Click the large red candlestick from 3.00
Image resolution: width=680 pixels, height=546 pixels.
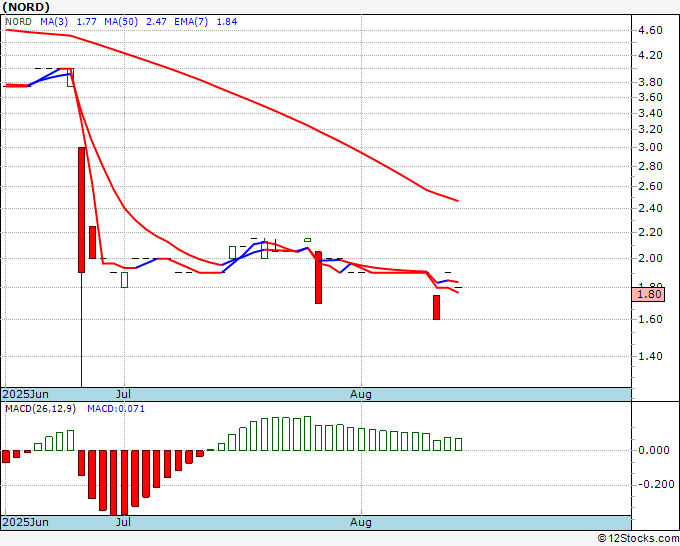point(82,210)
